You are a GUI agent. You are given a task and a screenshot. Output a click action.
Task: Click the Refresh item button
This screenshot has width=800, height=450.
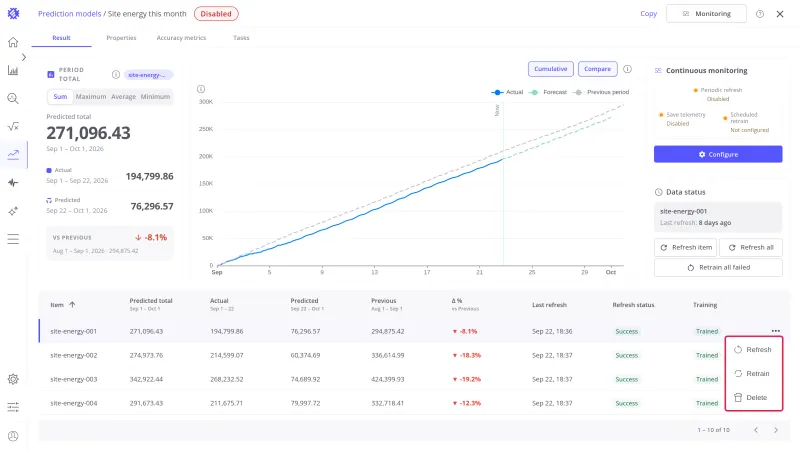[685, 247]
